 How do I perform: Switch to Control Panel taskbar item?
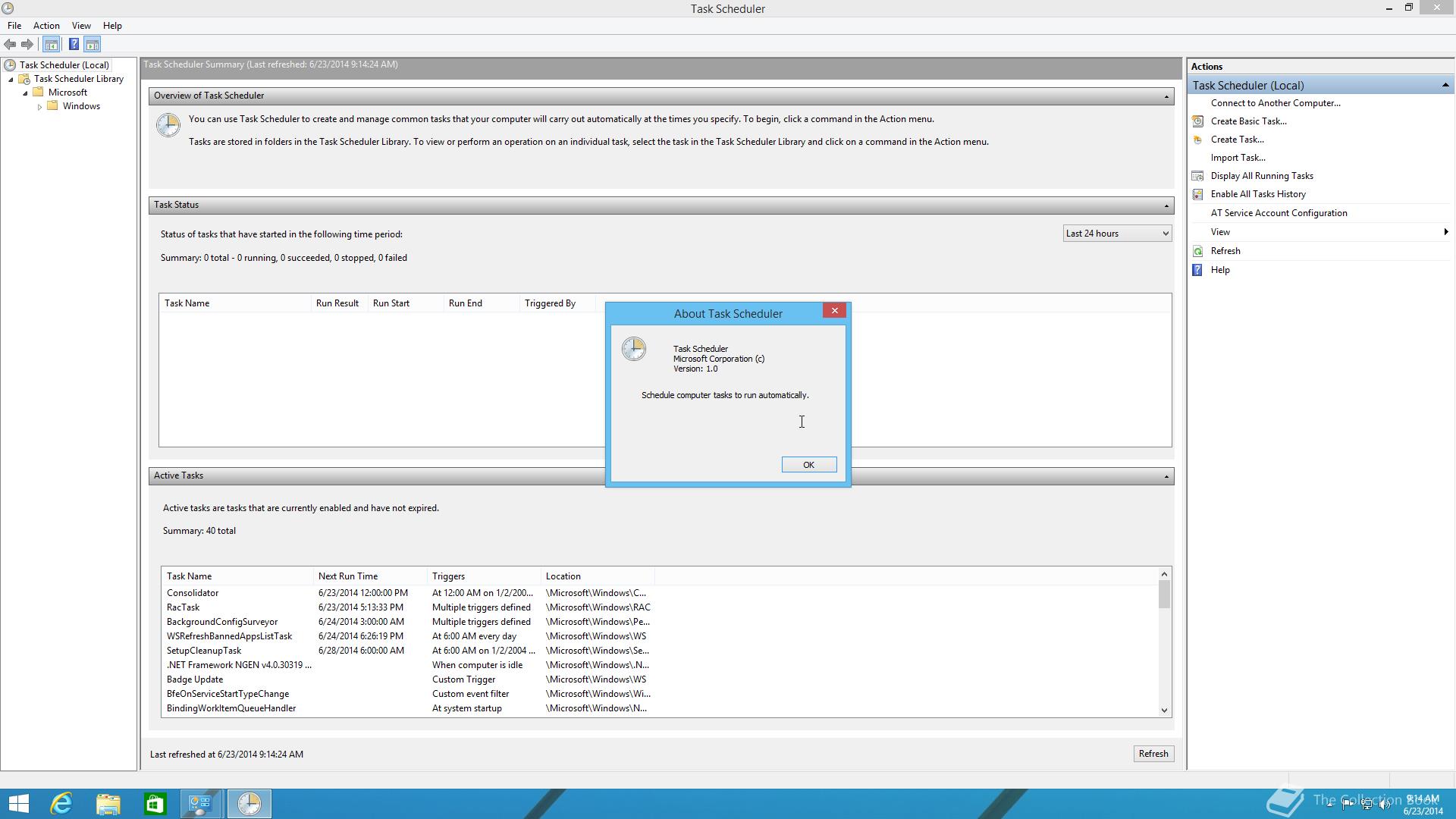[202, 804]
